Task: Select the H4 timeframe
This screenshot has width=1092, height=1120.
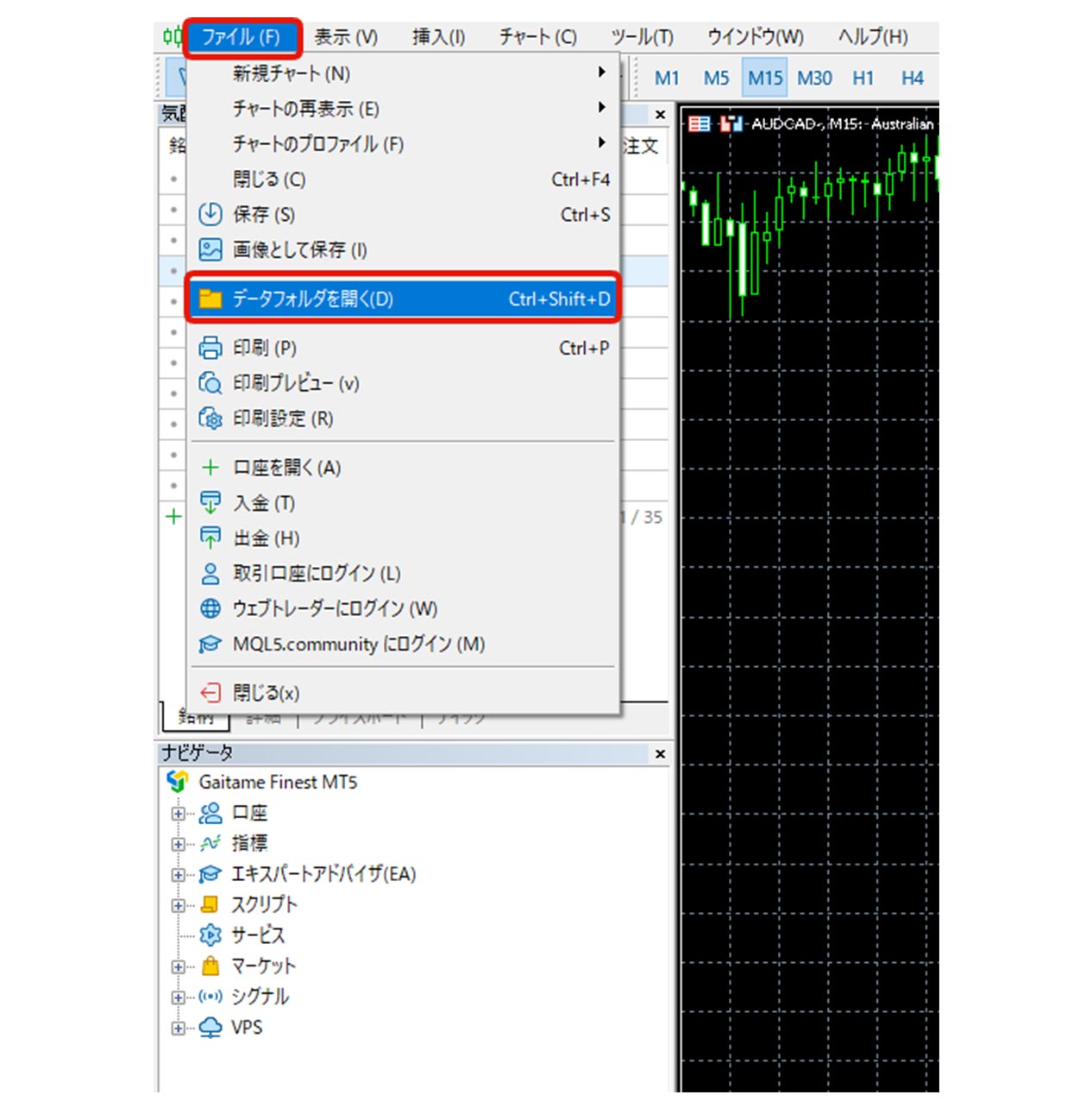Action: coord(913,79)
